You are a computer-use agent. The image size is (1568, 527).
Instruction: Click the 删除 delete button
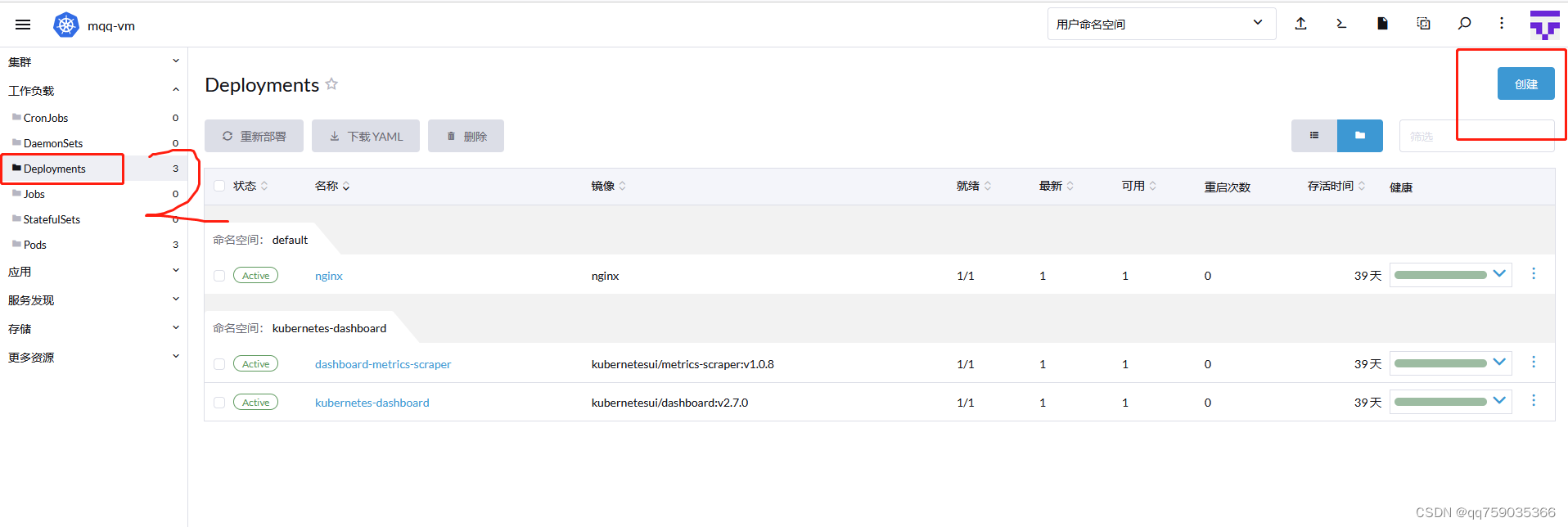tap(466, 136)
